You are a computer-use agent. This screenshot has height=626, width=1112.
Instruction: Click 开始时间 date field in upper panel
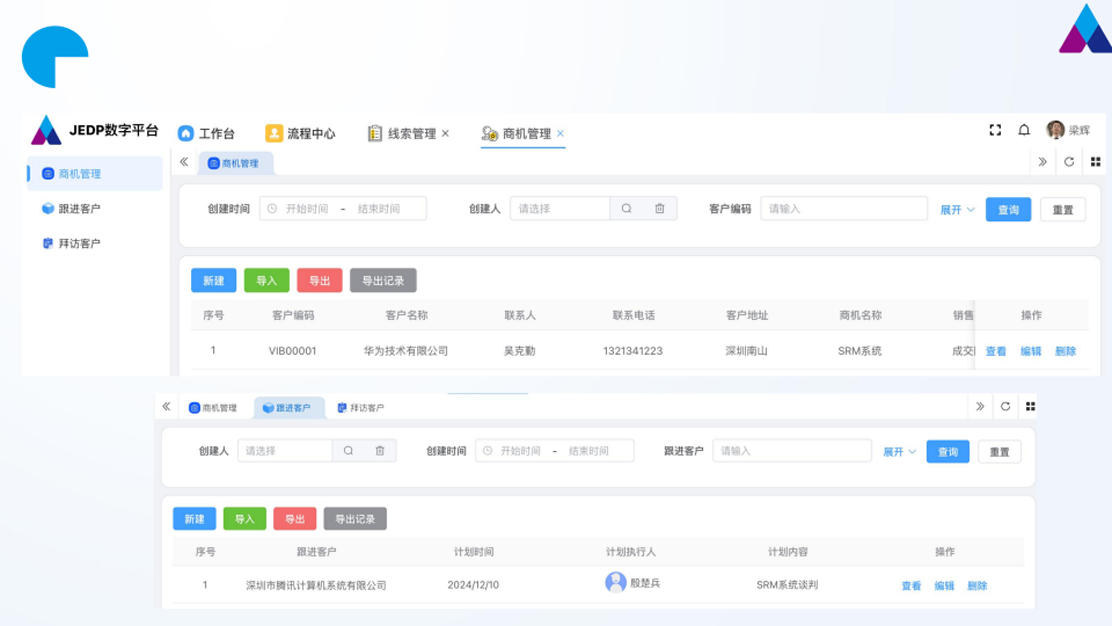click(306, 209)
